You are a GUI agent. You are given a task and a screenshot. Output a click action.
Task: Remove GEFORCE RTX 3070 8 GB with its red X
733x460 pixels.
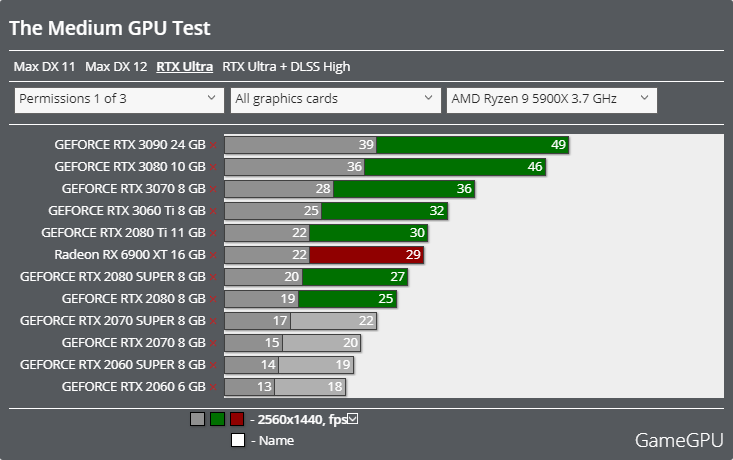click(213, 189)
